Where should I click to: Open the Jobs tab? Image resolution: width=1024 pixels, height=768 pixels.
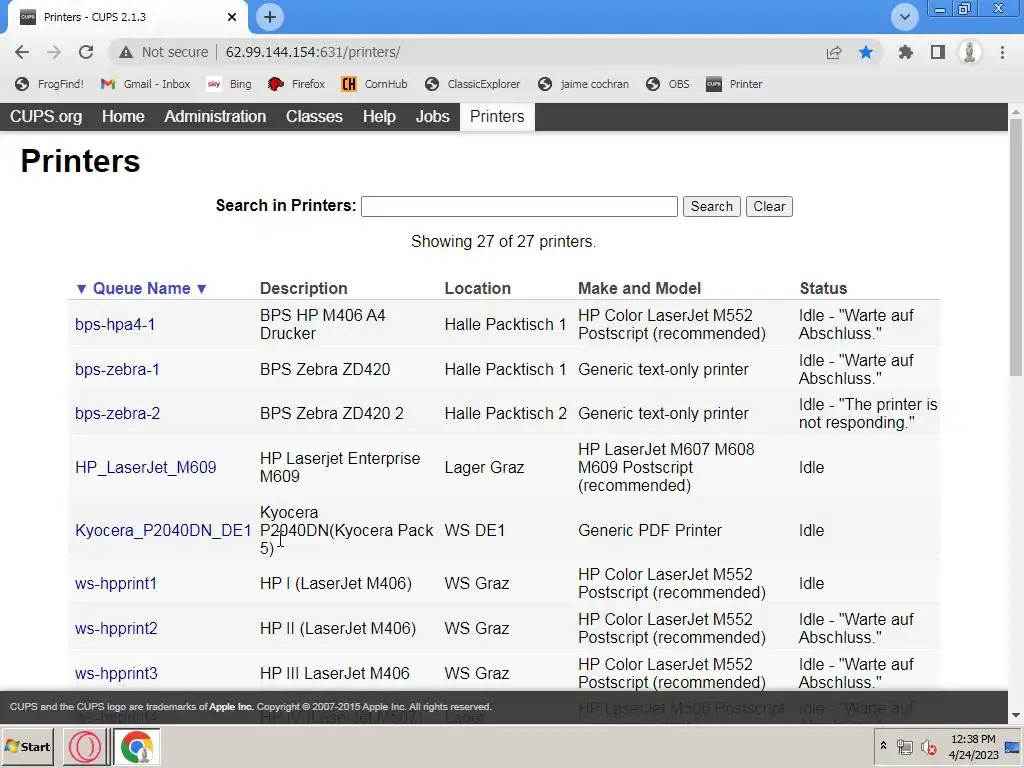click(x=432, y=116)
